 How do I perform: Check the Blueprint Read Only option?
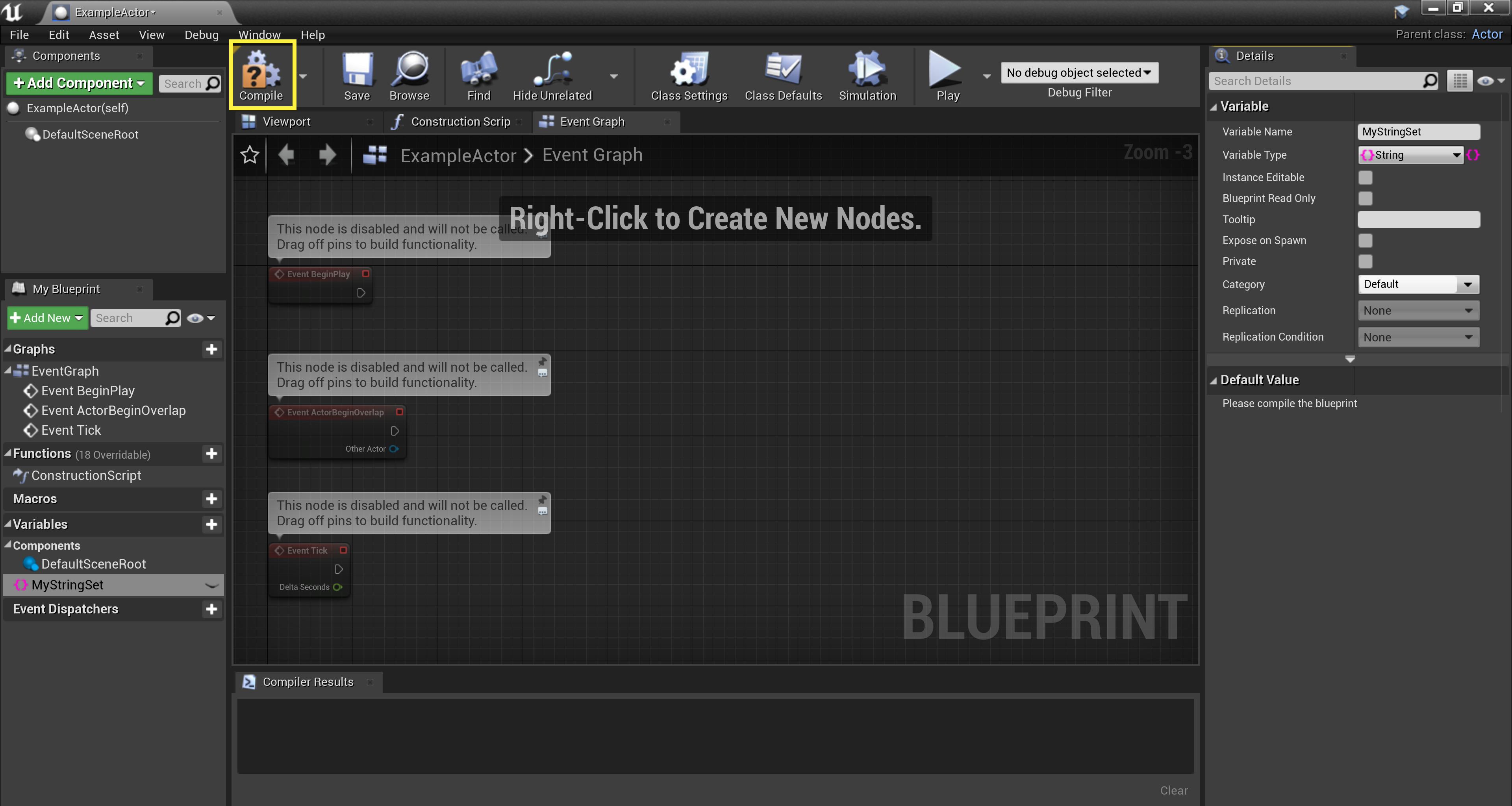pos(1366,198)
